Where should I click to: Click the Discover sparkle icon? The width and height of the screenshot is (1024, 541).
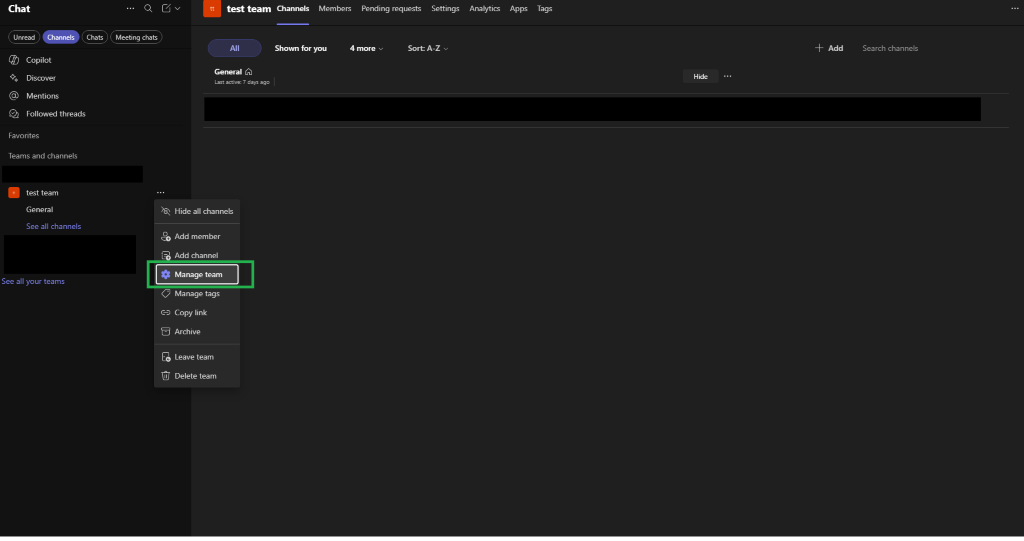(x=14, y=78)
